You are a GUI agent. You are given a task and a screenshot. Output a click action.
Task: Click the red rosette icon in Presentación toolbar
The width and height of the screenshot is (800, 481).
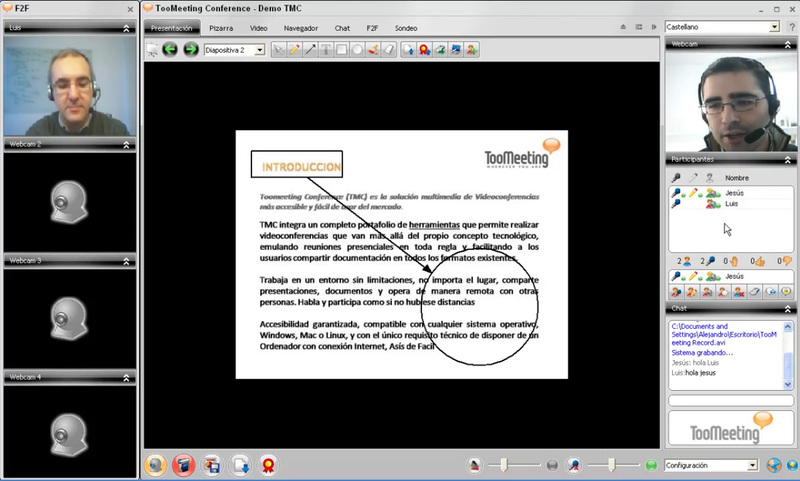click(424, 49)
